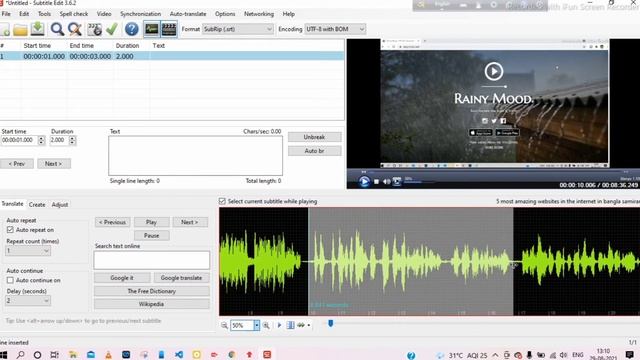This screenshot has width=640, height=360.
Task: Click the Wikipedia button
Action: (x=151, y=304)
